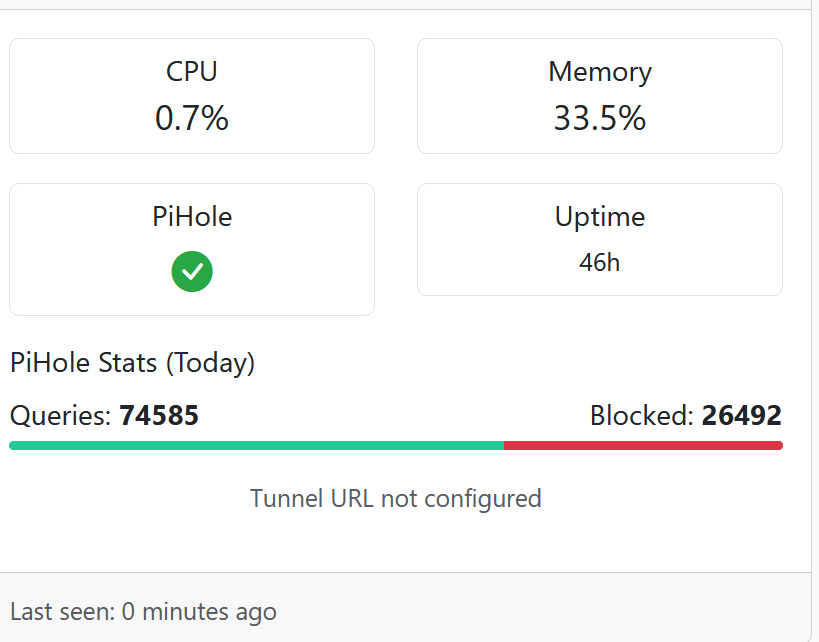819x642 pixels.
Task: Click the Uptime card
Action: (600, 239)
